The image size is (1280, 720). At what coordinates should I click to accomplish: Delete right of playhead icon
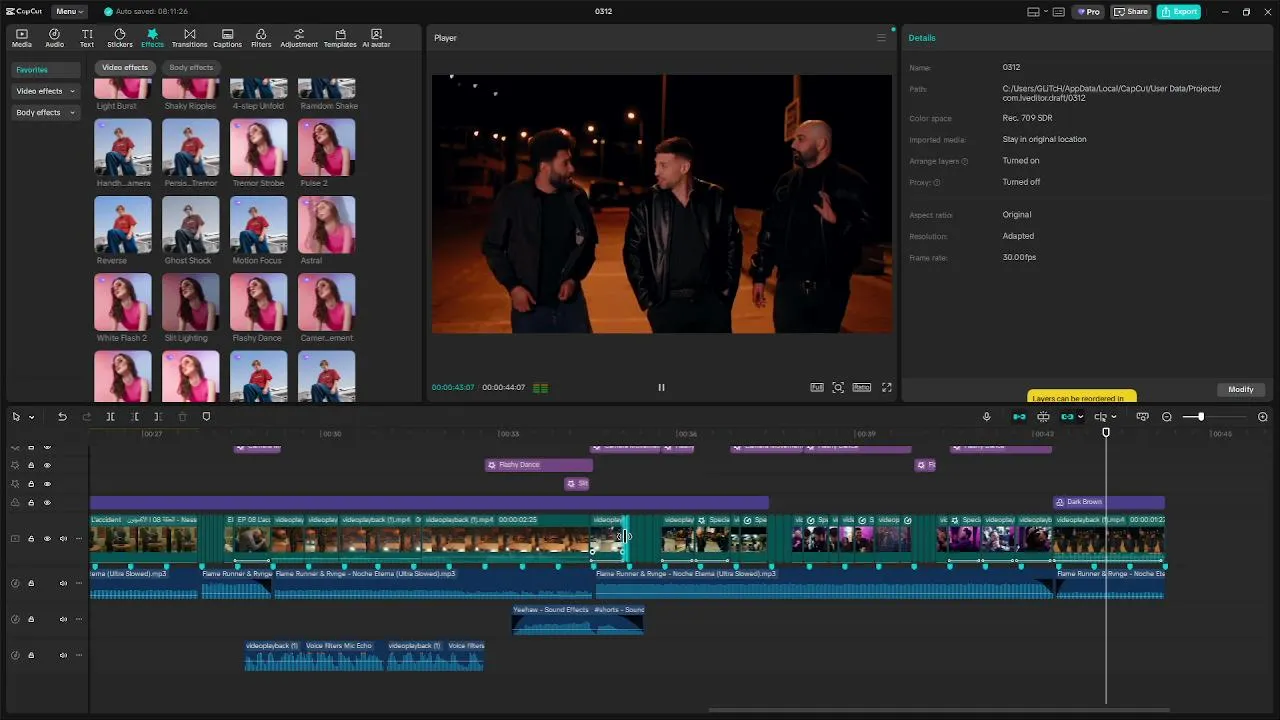pos(158,417)
